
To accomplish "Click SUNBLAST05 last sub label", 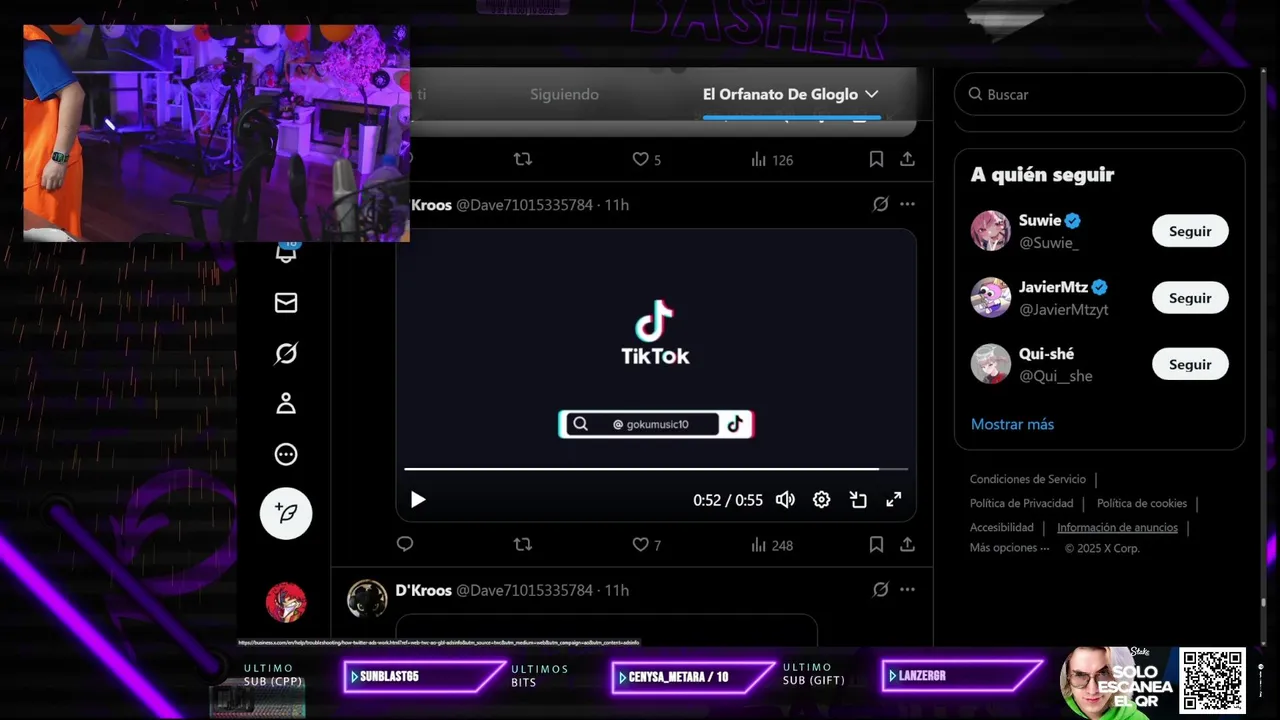I will point(389,677).
